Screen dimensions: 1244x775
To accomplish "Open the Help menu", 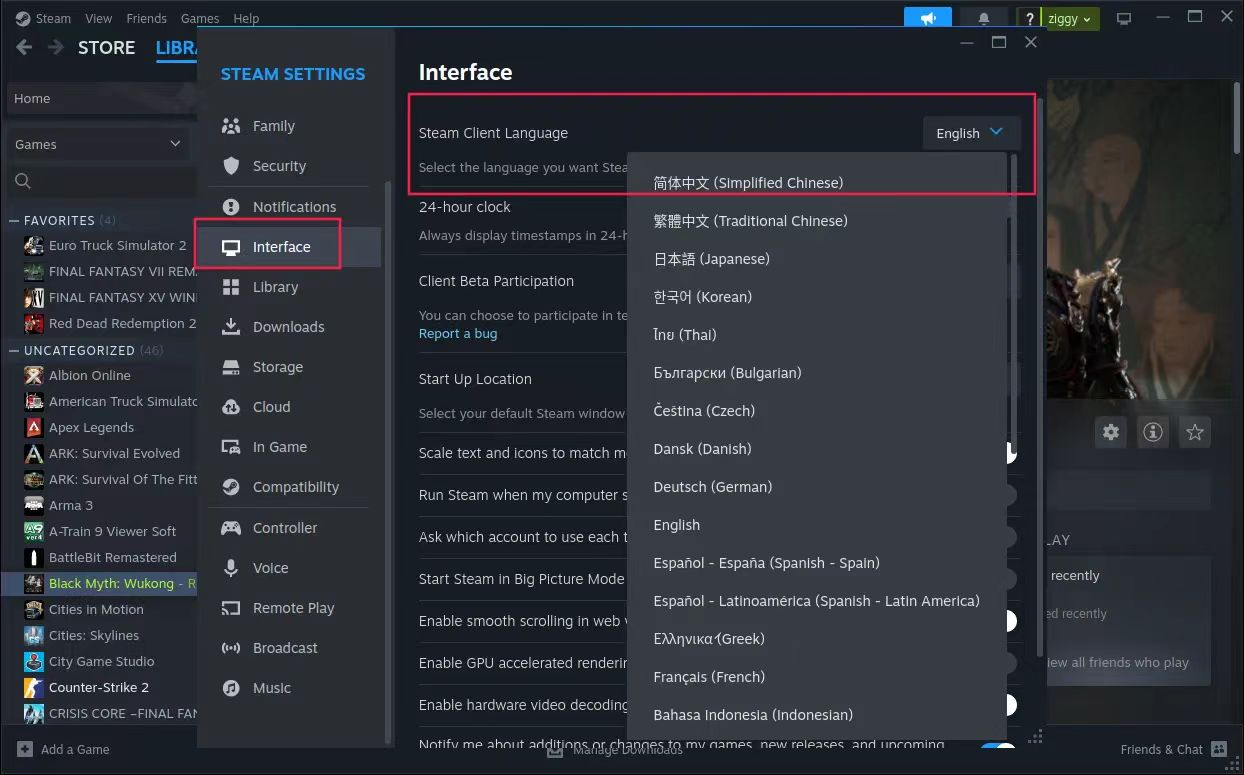I will pyautogui.click(x=246, y=18).
